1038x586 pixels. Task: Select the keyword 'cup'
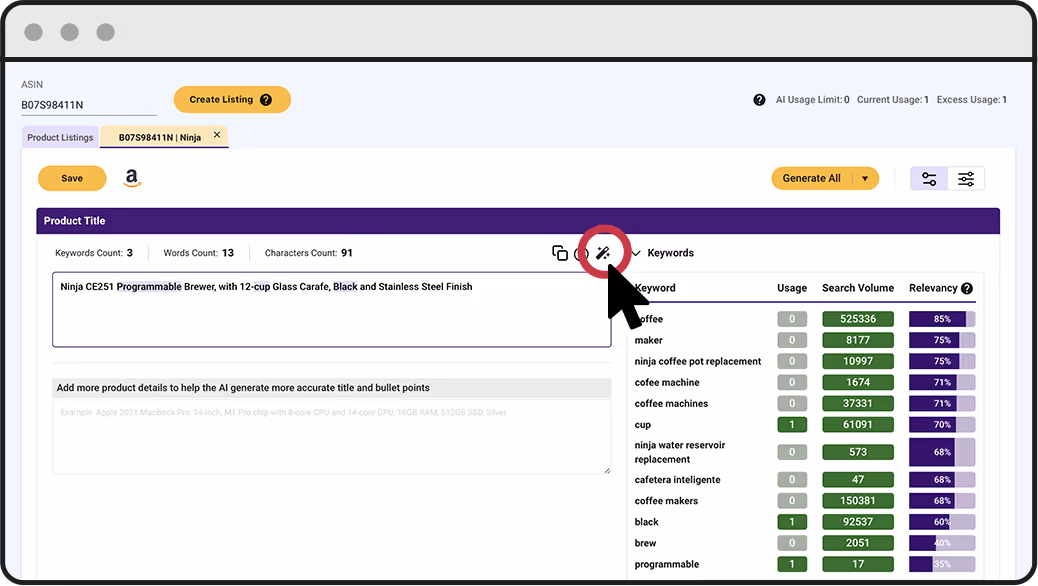point(643,425)
